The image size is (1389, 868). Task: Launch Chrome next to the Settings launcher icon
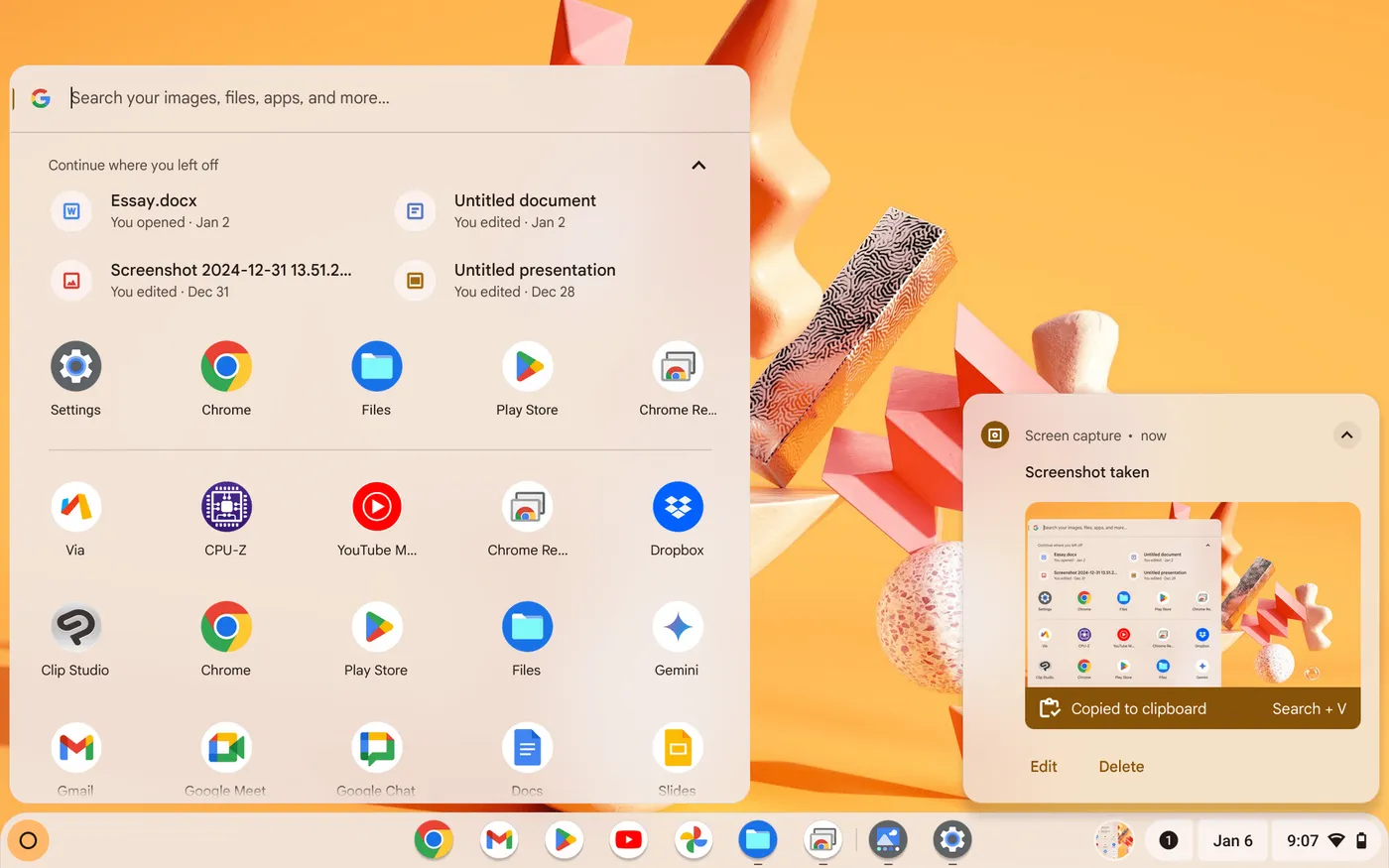[x=226, y=367]
